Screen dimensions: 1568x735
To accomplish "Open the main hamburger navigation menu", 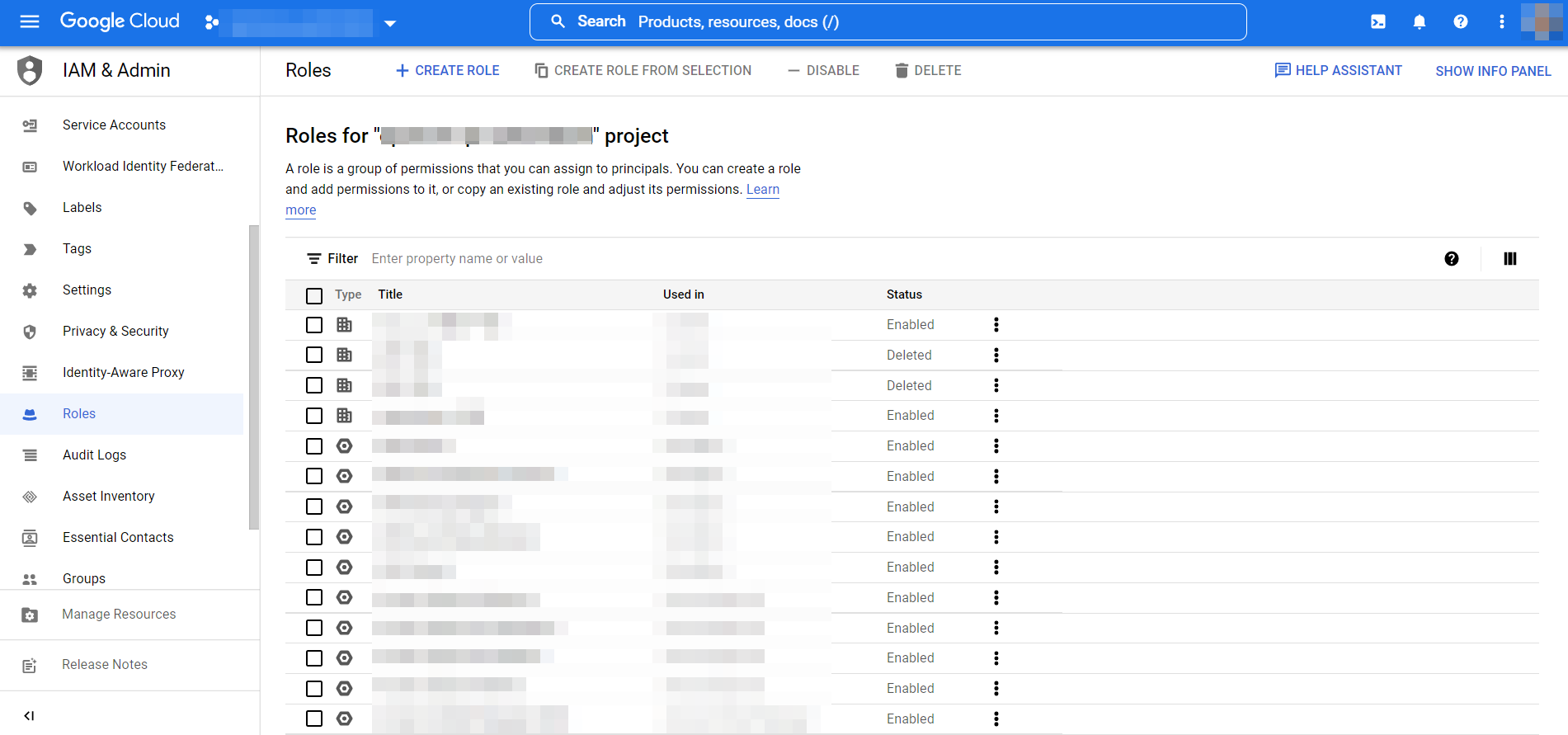I will coord(30,21).
